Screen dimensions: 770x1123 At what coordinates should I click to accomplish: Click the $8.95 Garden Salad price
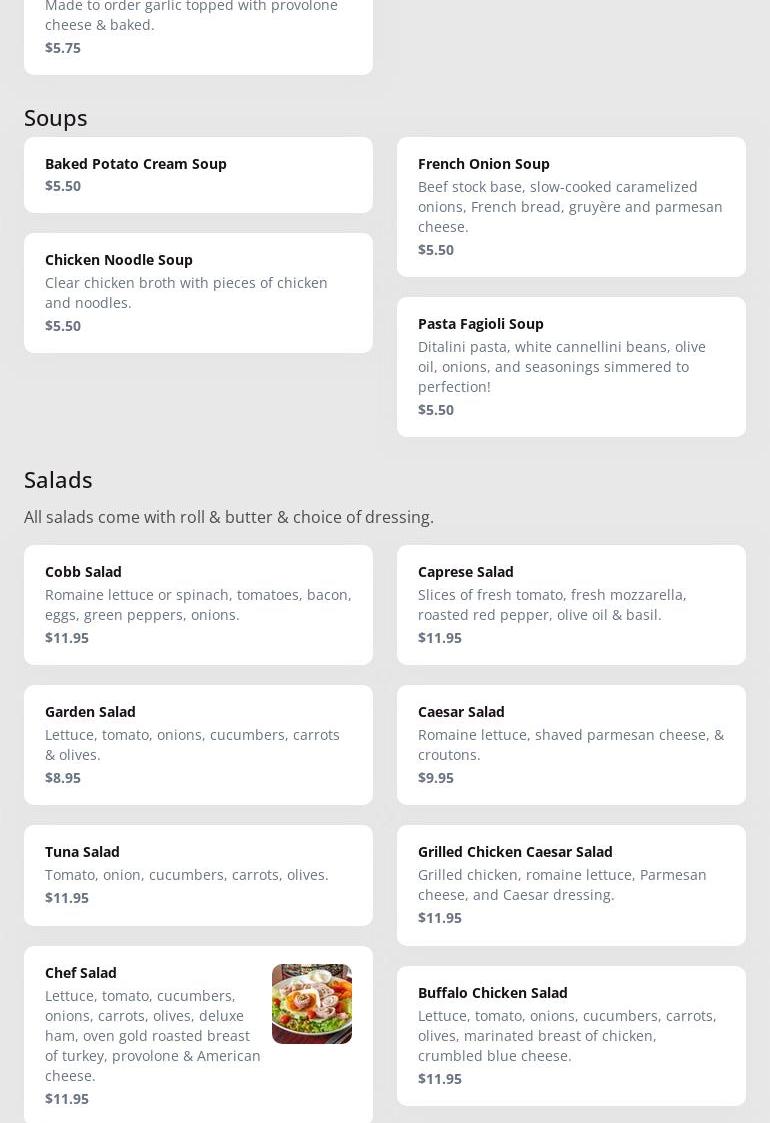(63, 777)
